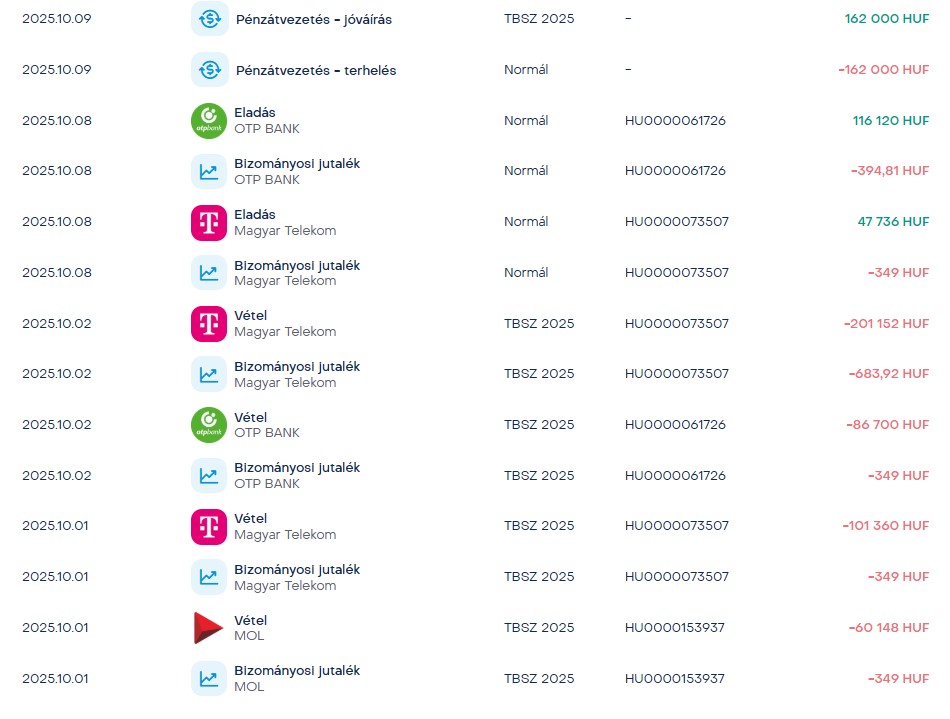Click the -60 148 HUF amount
This screenshot has height=719, width=950.
coord(888,628)
